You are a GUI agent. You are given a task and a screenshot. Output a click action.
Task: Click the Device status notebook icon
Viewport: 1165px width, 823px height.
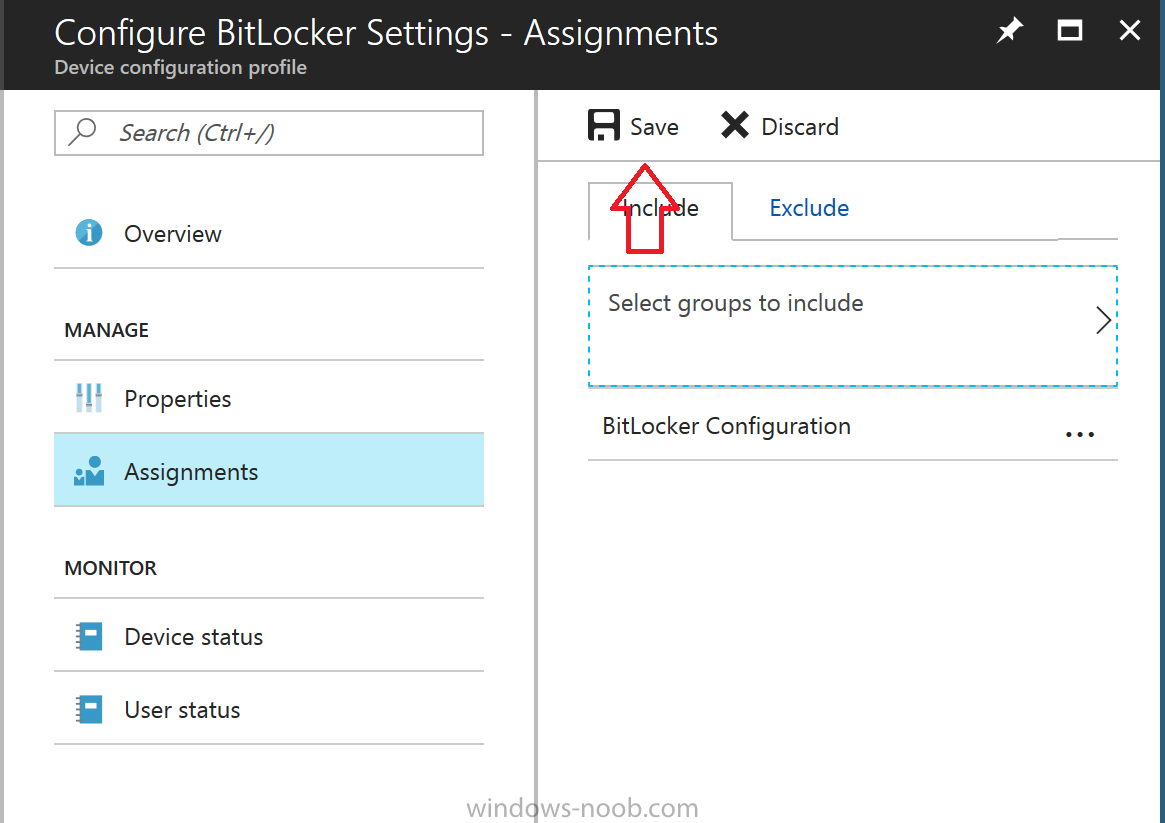click(89, 637)
